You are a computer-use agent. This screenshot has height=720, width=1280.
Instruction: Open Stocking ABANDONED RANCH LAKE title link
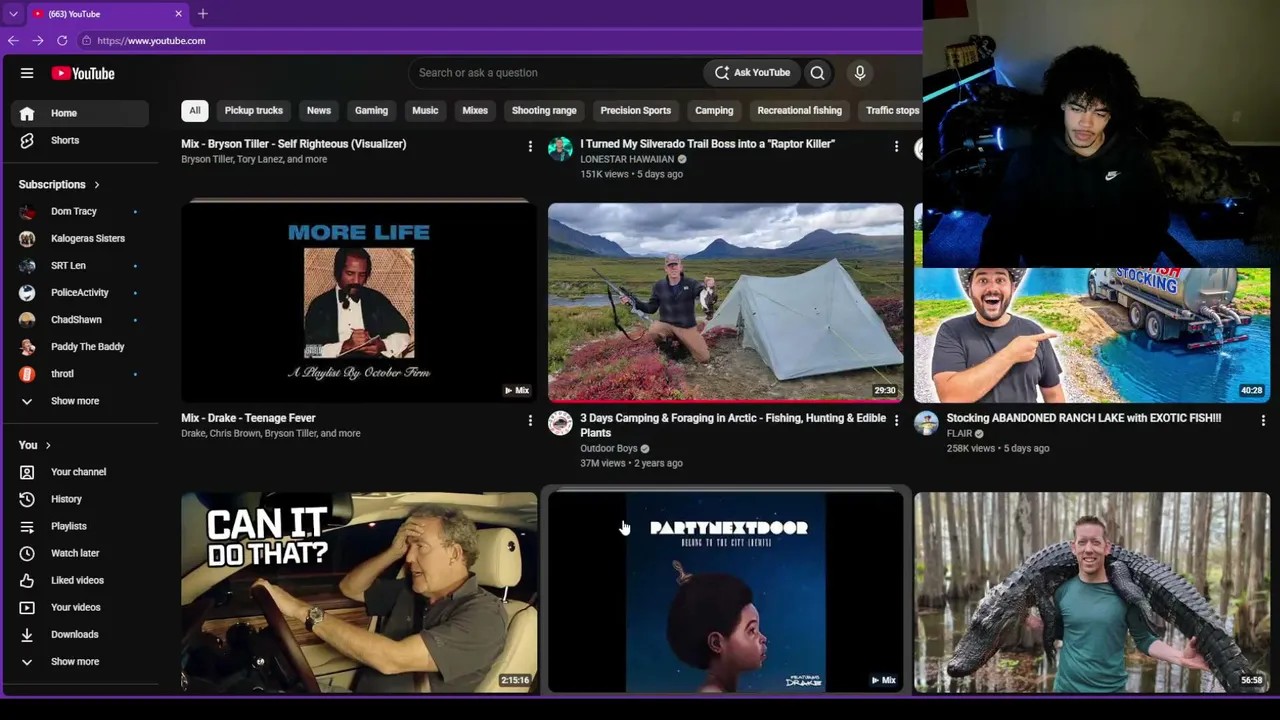(1084, 418)
